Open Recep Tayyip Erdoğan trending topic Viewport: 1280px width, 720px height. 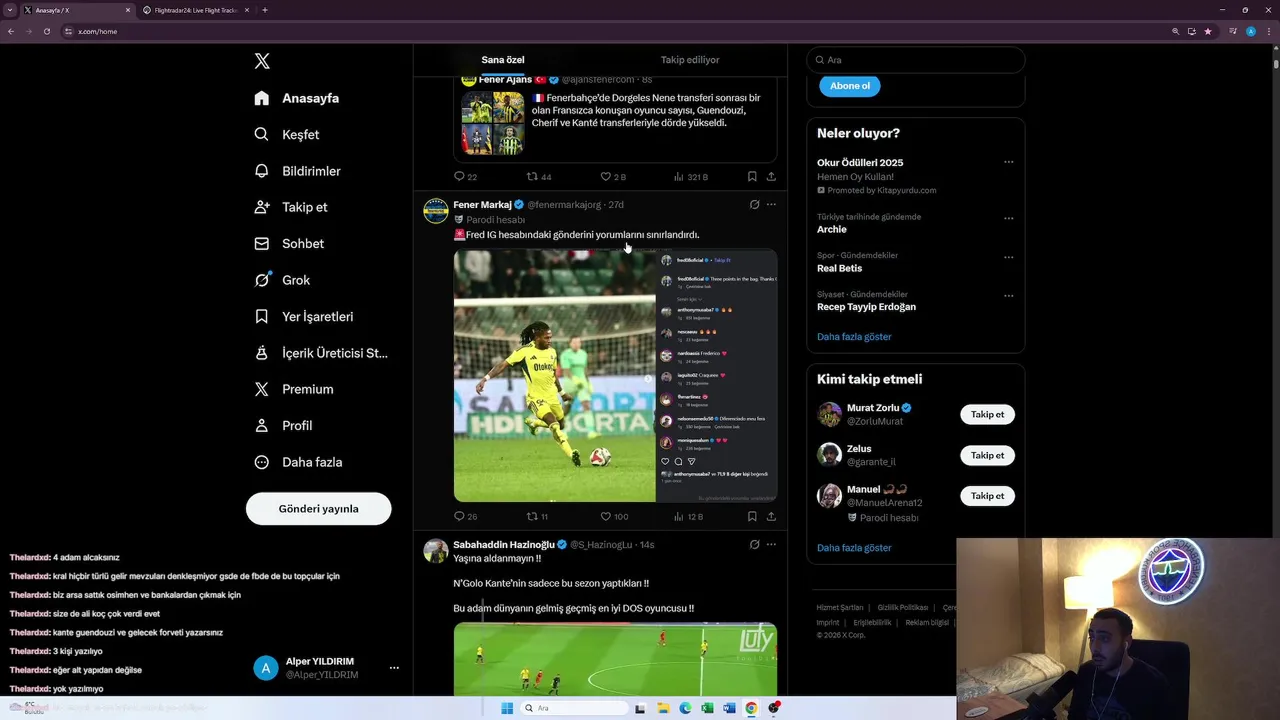click(866, 307)
